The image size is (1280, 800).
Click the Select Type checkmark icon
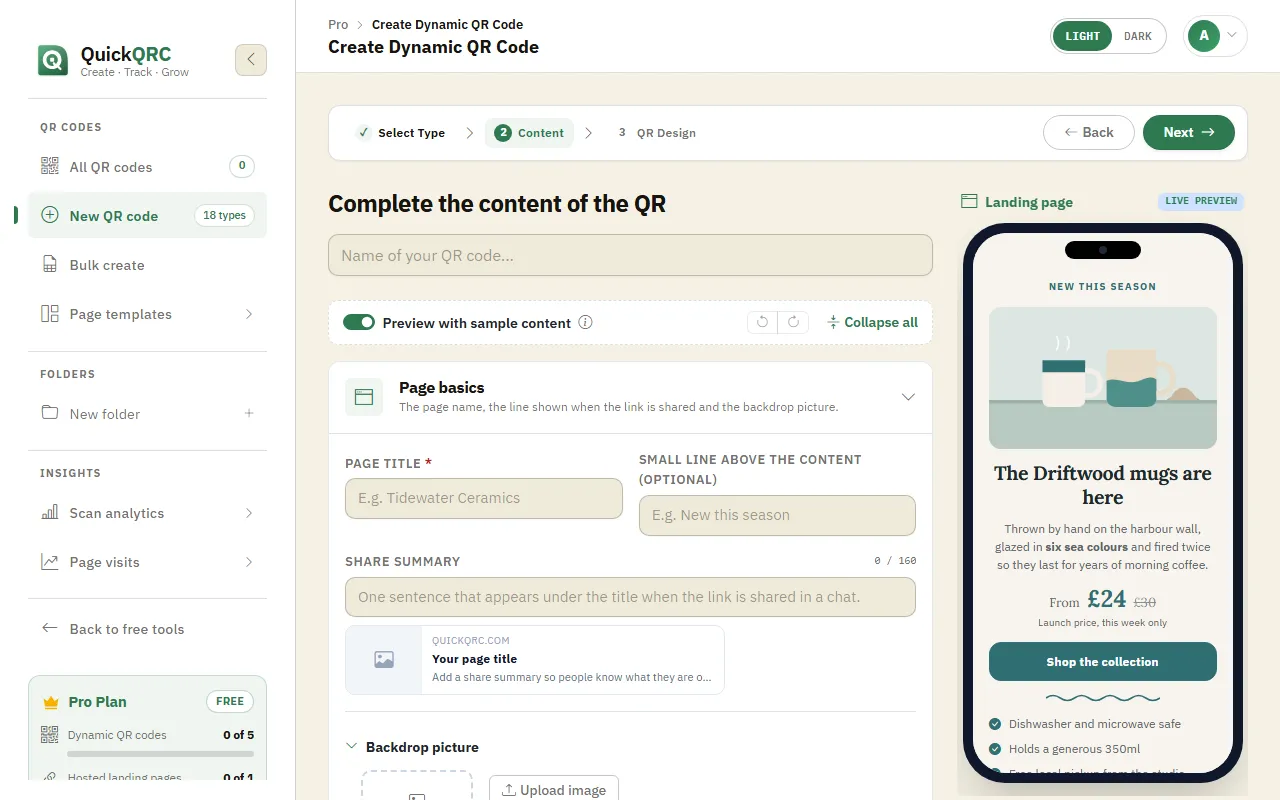(364, 133)
